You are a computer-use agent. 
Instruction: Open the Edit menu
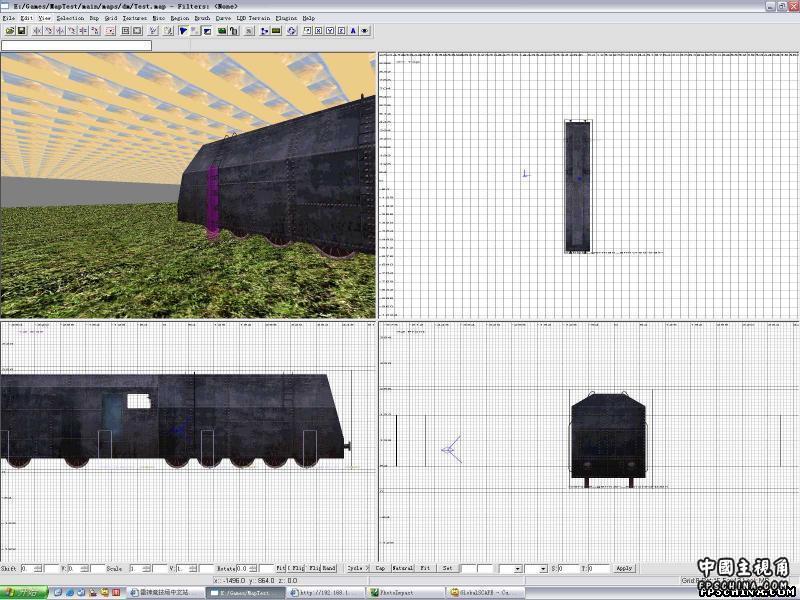[x=27, y=18]
